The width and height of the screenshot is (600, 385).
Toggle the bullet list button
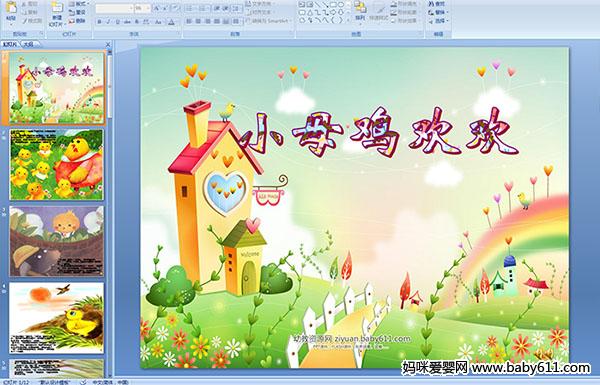tap(191, 8)
